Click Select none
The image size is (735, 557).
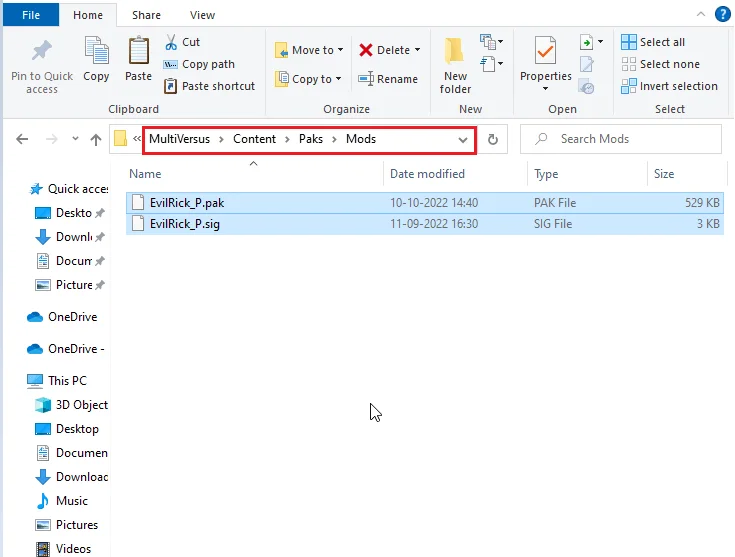coord(660,64)
